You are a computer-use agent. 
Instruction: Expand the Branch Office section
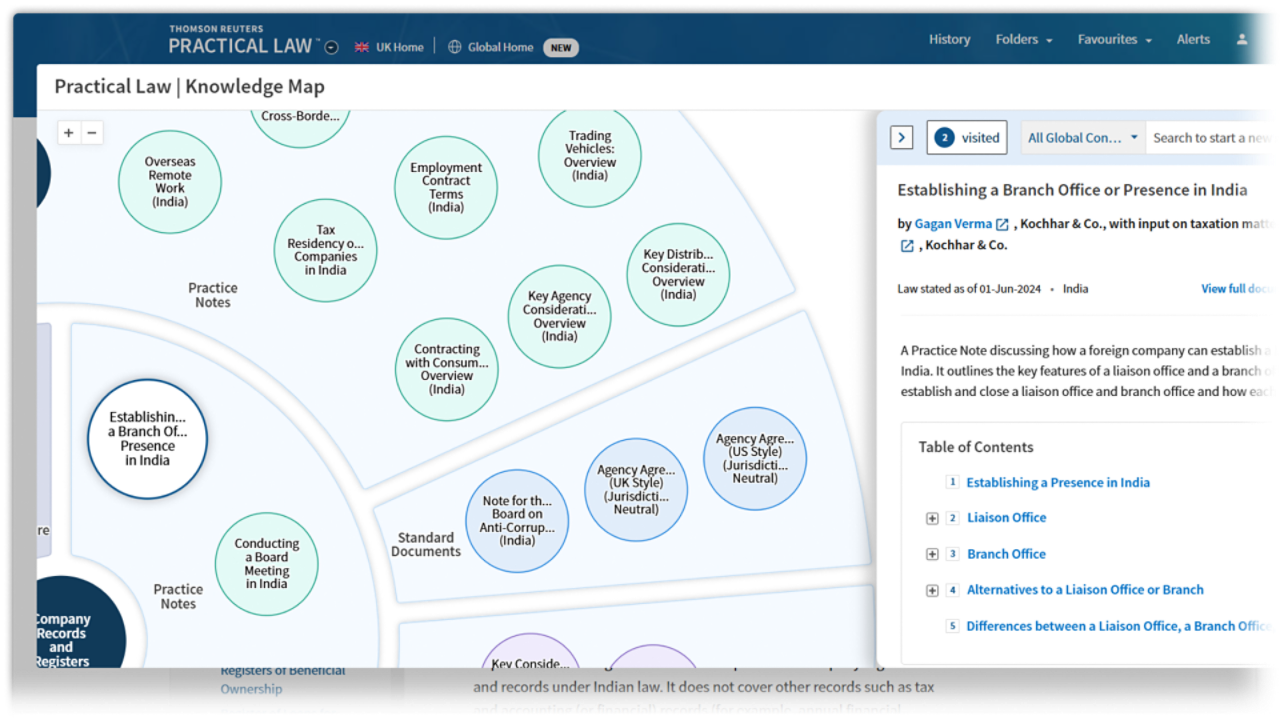(932, 554)
